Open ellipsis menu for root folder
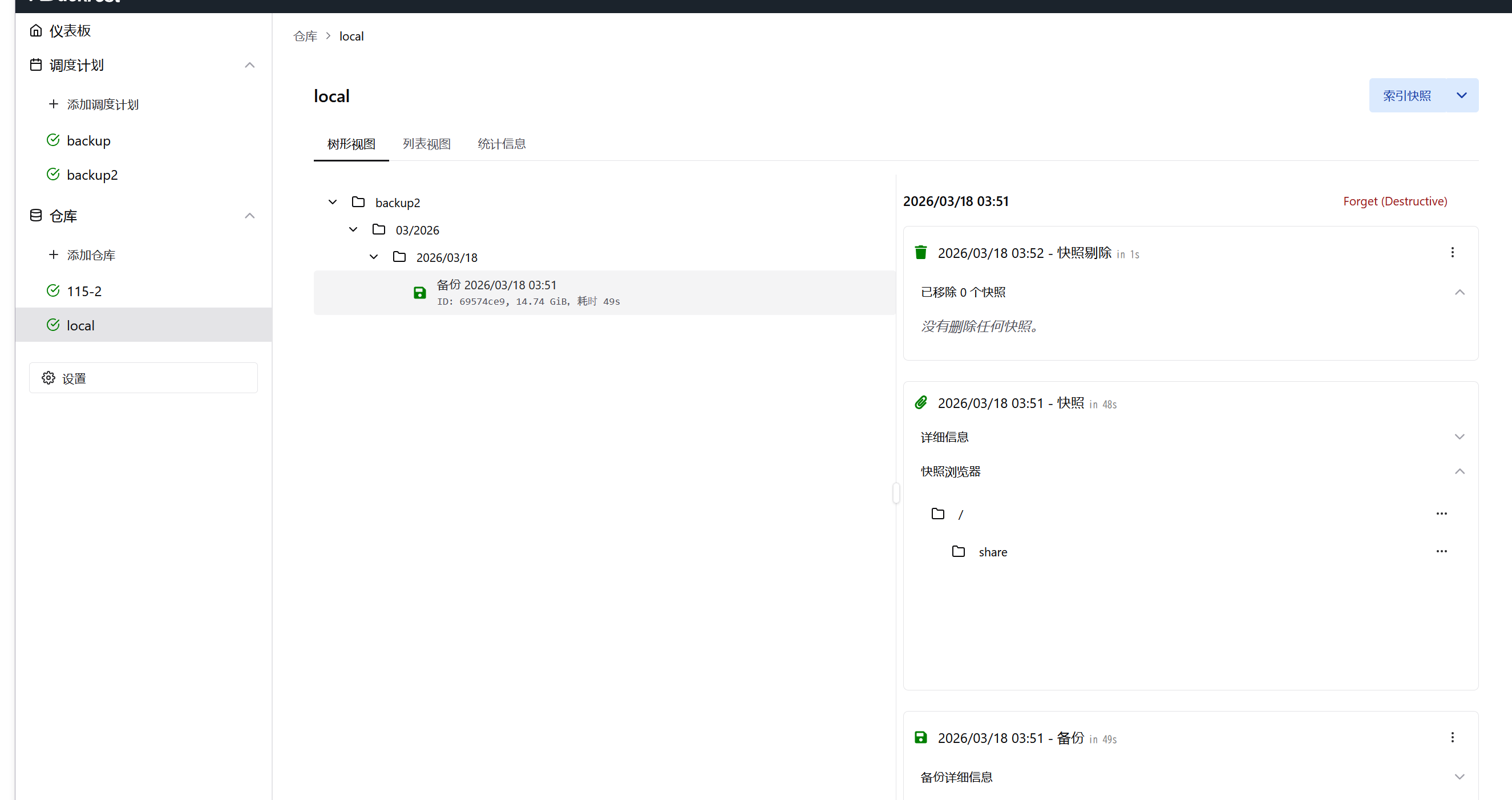This screenshot has height=800, width=1512. click(1441, 514)
